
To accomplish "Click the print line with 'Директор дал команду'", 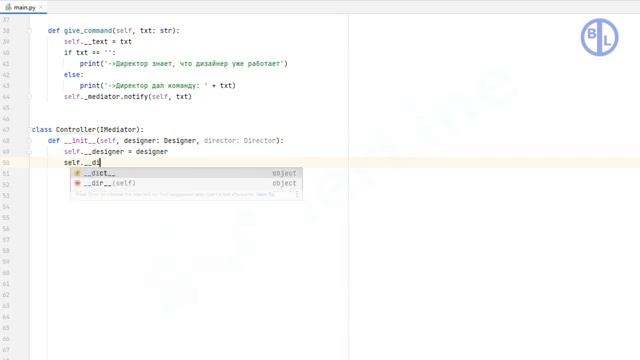I will pyautogui.click(x=158, y=86).
